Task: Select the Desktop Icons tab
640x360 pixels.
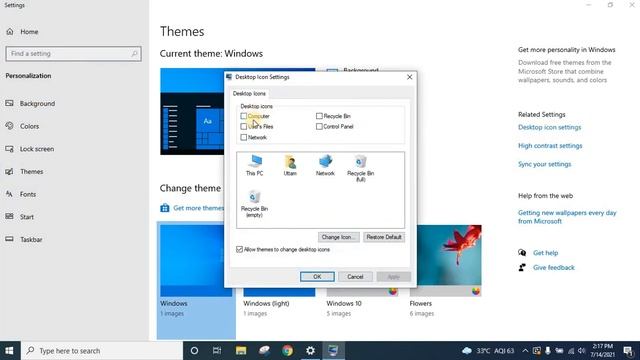Action: pyautogui.click(x=249, y=93)
